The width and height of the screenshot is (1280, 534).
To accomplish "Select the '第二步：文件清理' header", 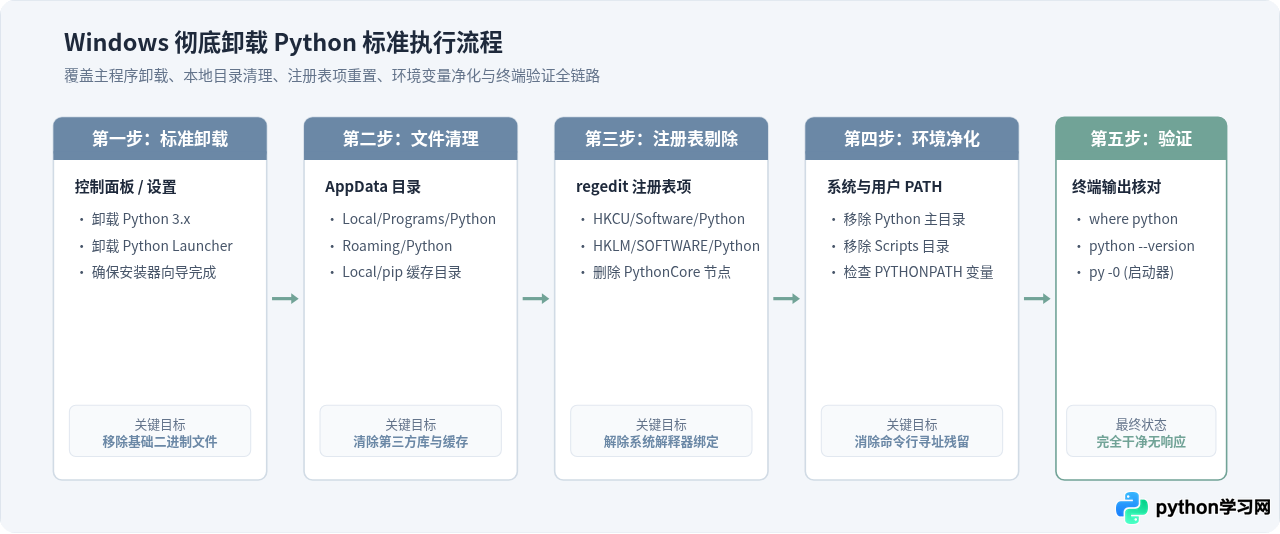I will tap(411, 139).
